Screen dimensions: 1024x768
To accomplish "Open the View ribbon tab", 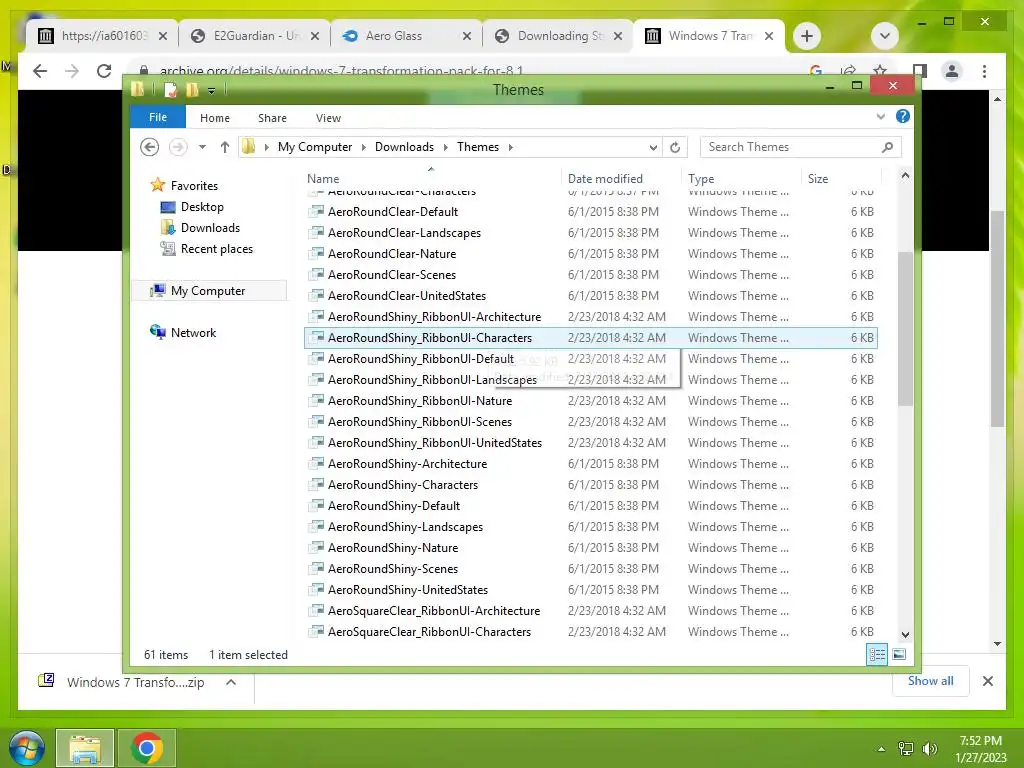I will (328, 118).
